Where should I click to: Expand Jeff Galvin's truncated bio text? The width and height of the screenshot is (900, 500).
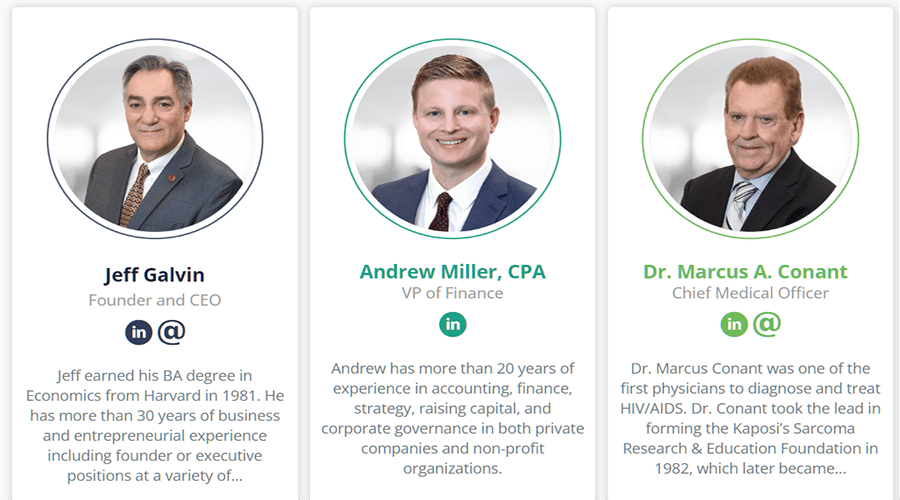[154, 425]
